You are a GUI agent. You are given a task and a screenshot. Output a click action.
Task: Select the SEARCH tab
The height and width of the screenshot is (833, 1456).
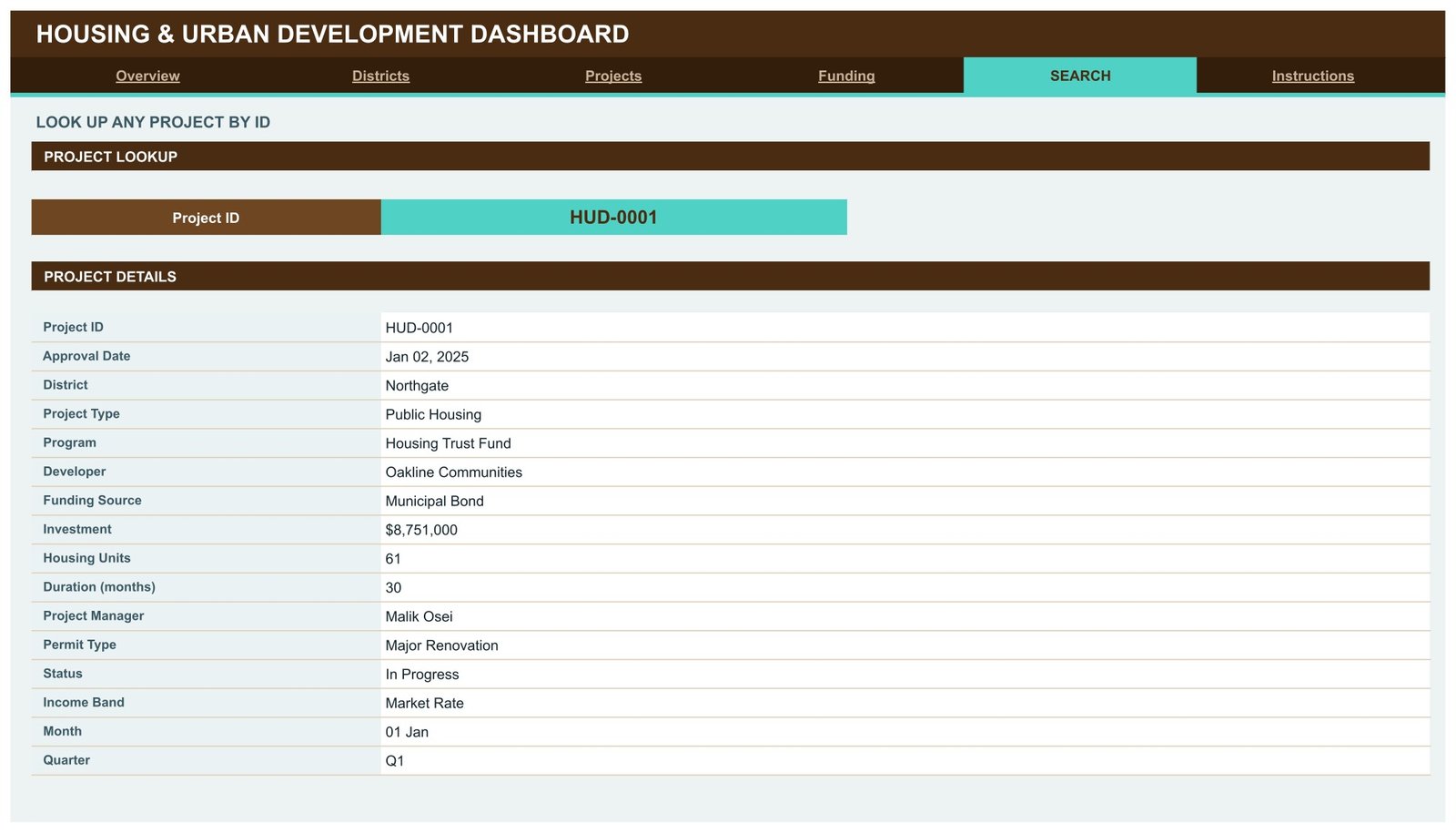tap(1080, 76)
